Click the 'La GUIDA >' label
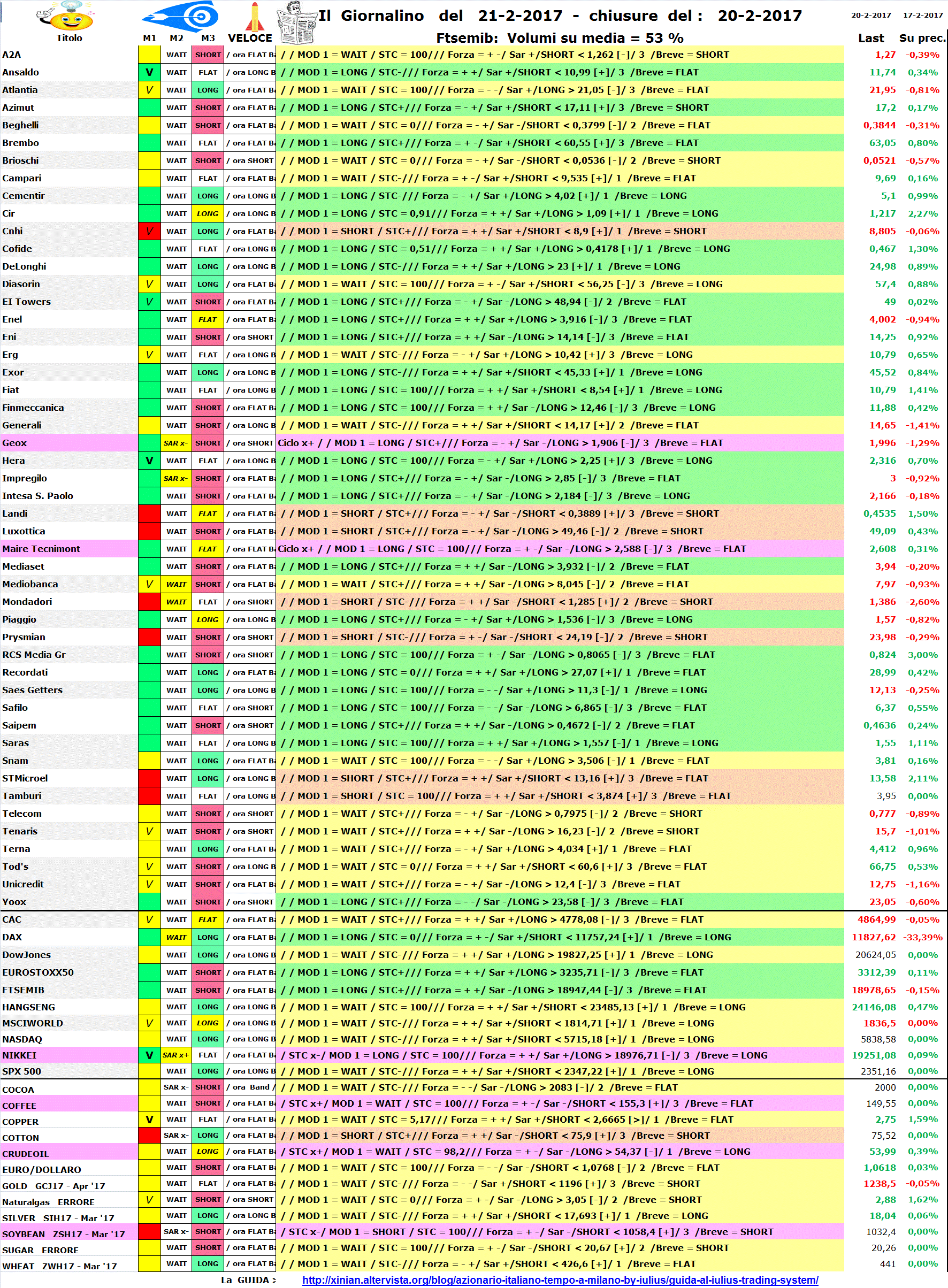The width and height of the screenshot is (948, 1288). [x=248, y=1280]
